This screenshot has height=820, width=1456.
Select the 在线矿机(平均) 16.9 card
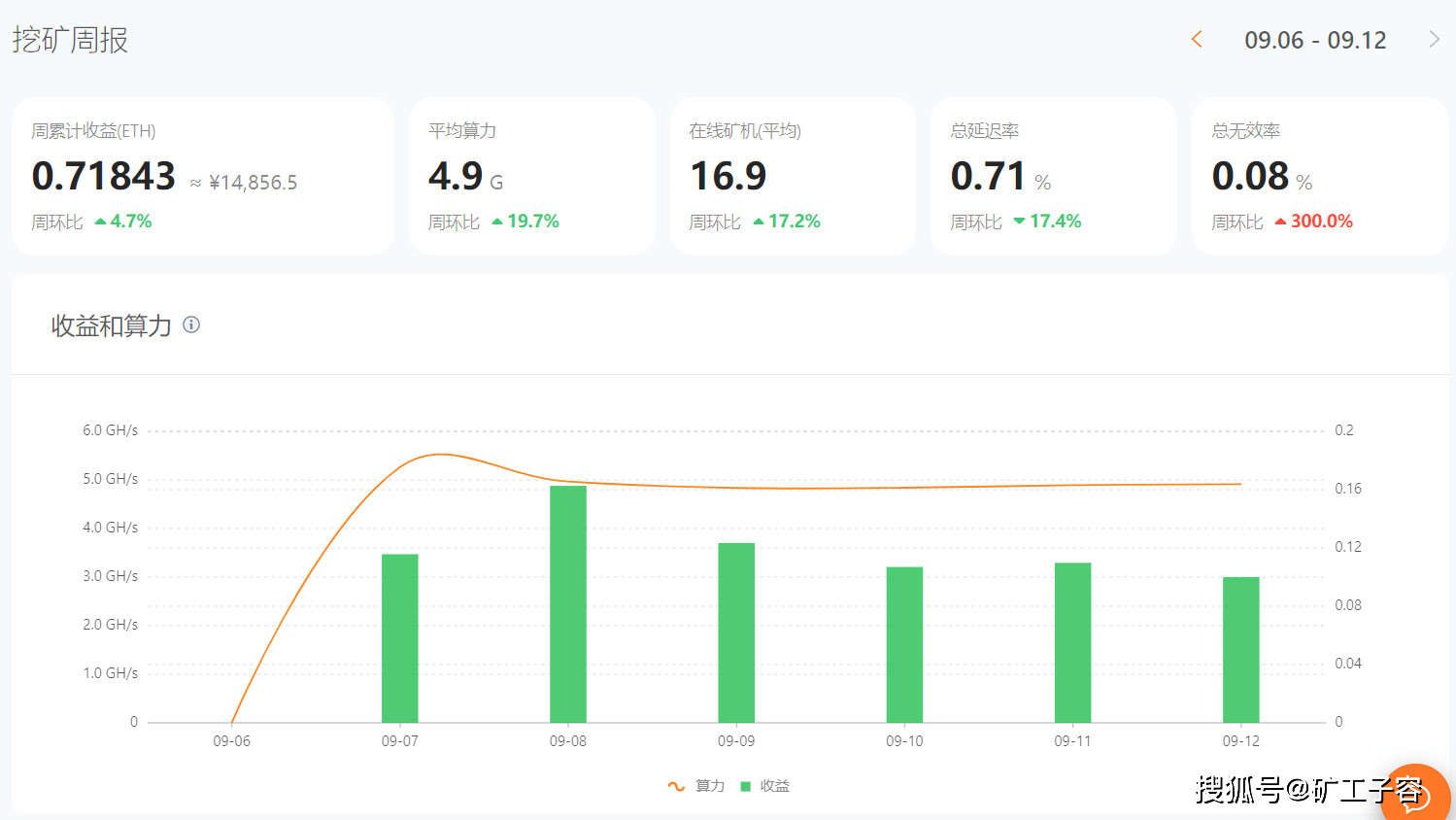(793, 176)
